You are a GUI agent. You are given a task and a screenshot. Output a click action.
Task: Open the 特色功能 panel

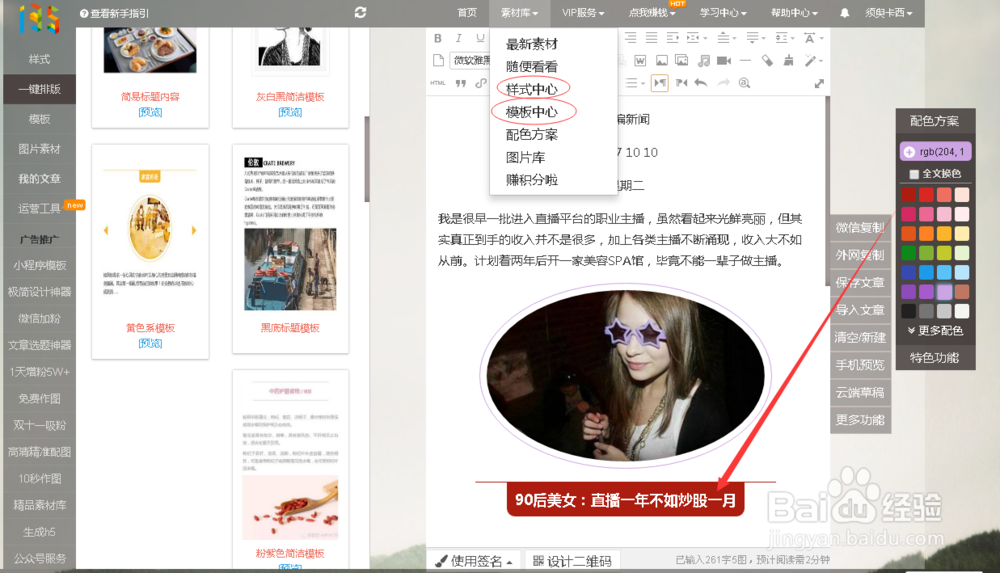[x=935, y=358]
